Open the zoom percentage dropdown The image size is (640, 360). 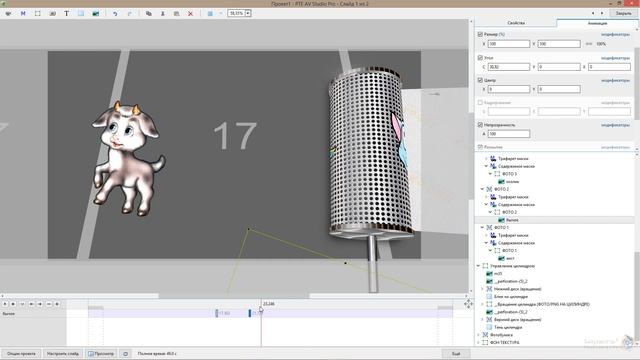[x=248, y=13]
